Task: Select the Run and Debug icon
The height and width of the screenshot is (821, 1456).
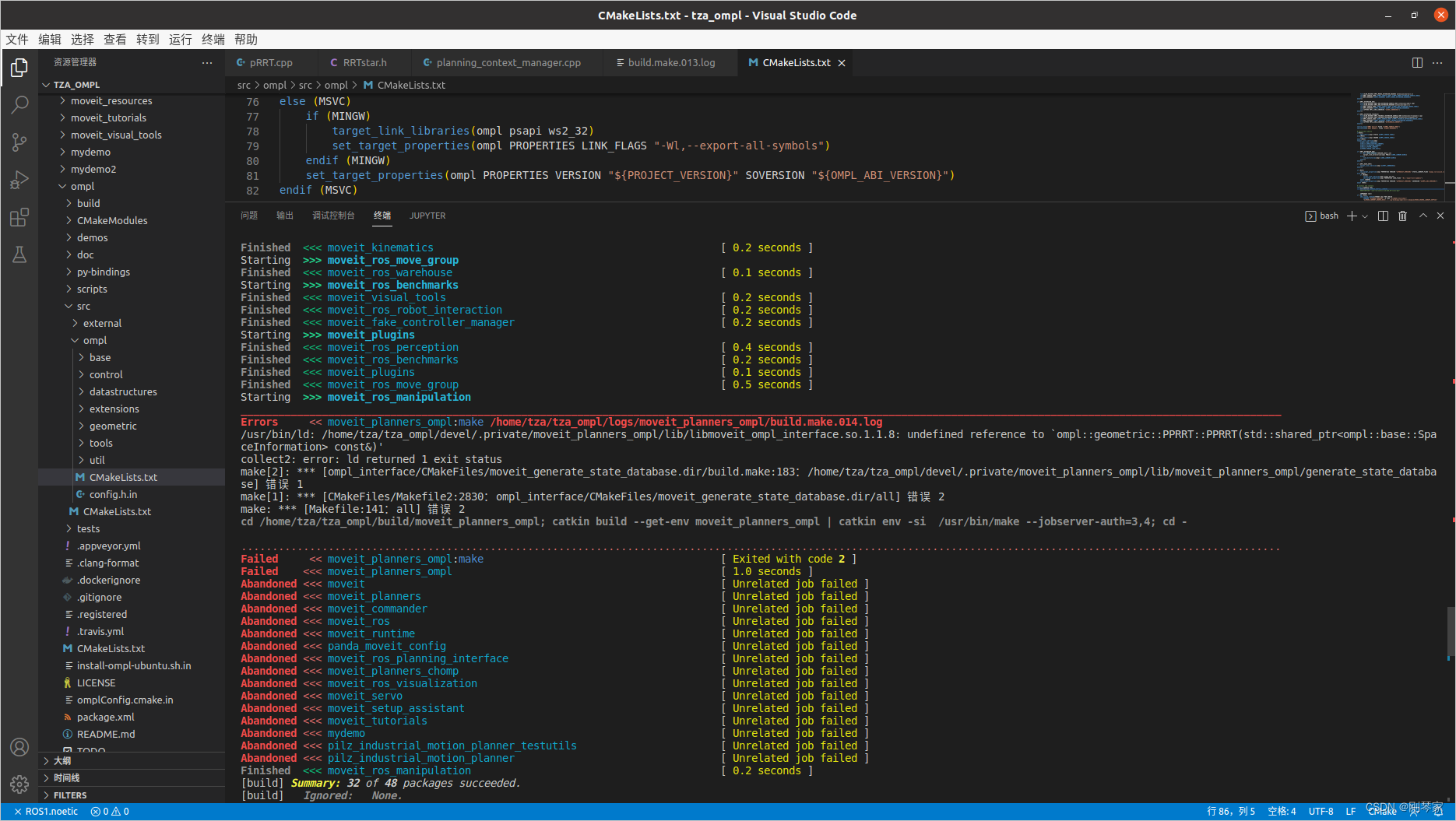Action: [x=19, y=179]
